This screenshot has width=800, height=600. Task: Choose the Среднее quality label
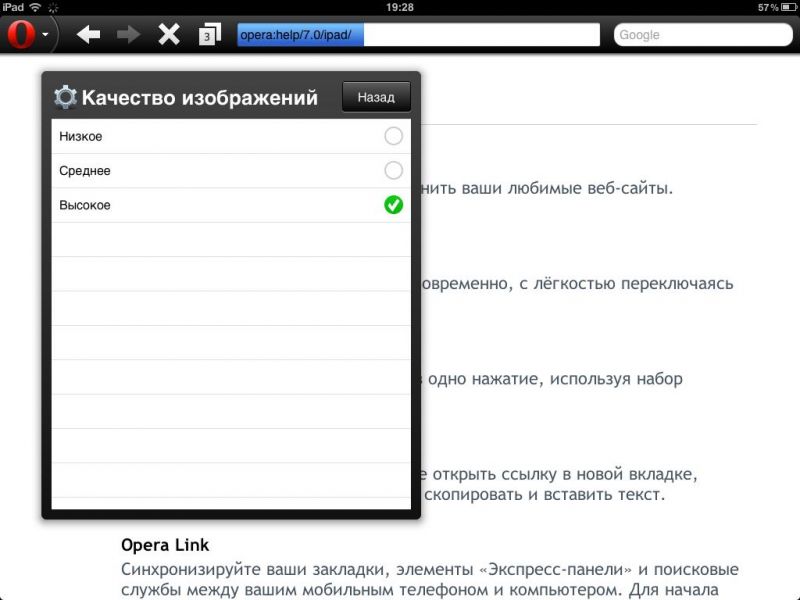(x=85, y=171)
